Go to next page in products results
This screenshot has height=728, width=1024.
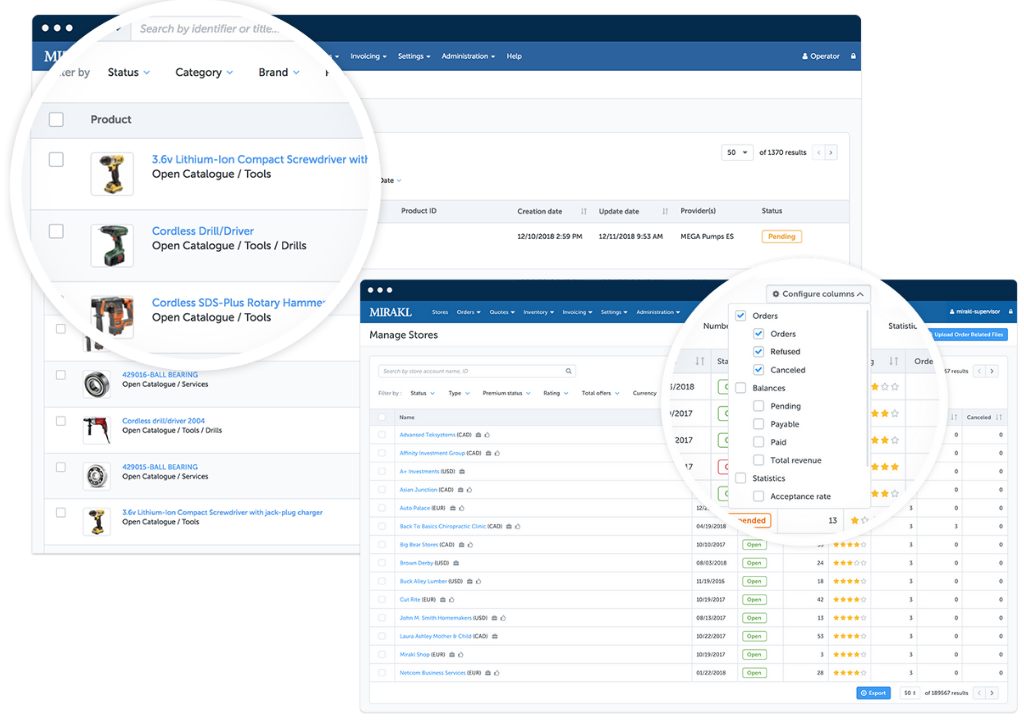tap(831, 153)
